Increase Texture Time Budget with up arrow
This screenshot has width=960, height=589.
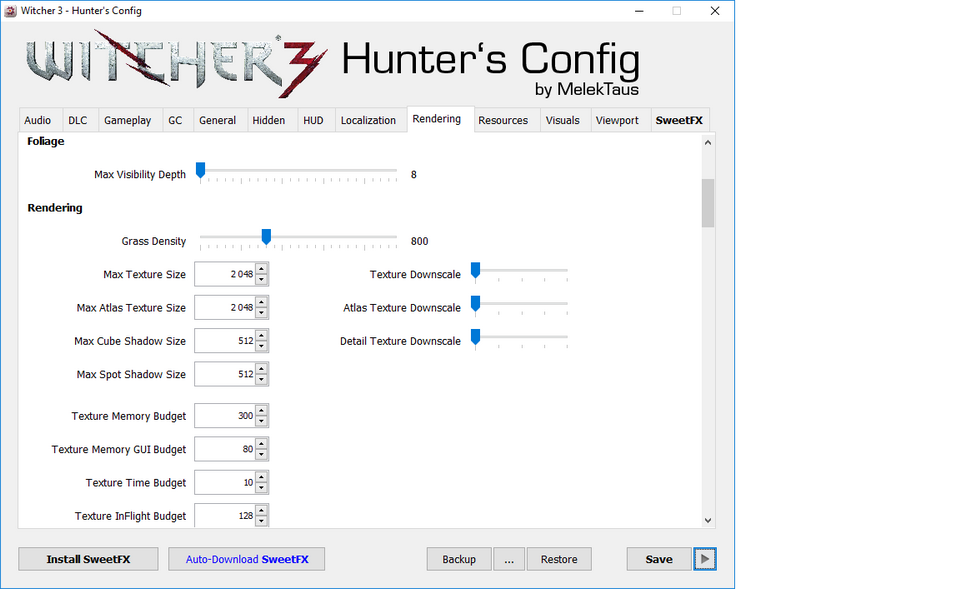click(x=261, y=477)
